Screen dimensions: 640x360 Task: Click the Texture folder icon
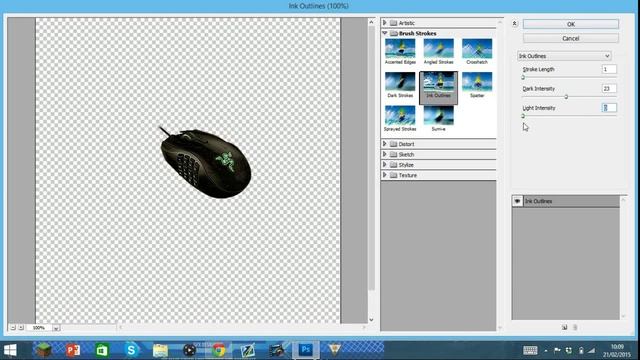(x=393, y=175)
